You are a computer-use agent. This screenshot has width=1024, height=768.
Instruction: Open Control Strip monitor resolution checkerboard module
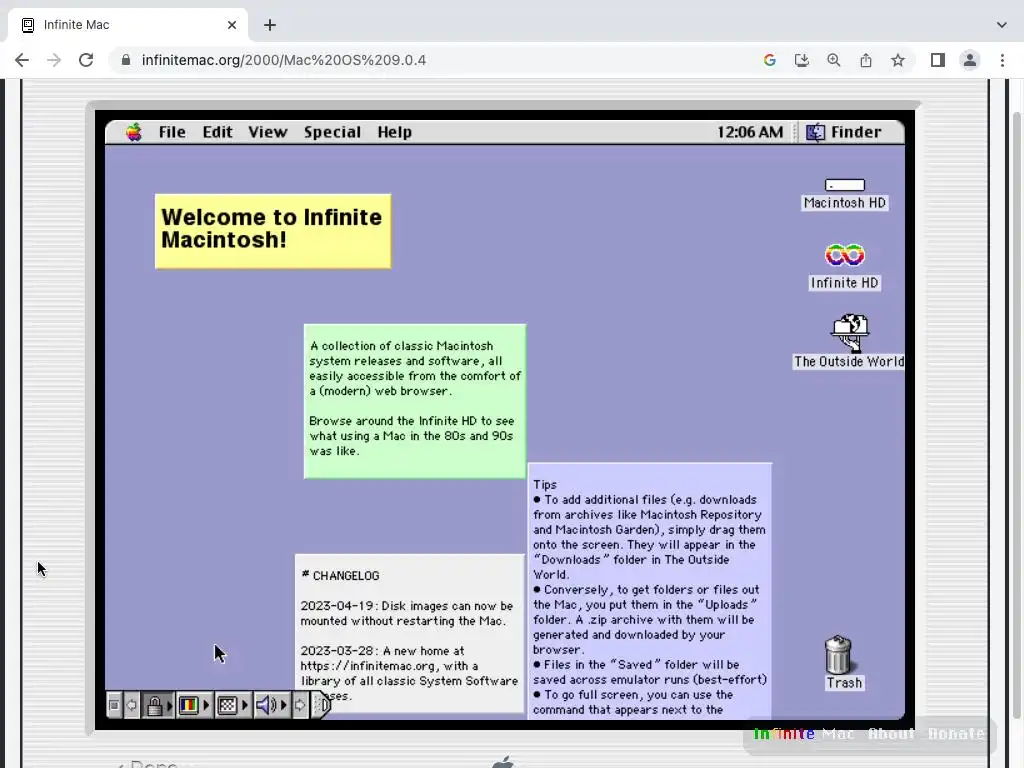click(x=227, y=705)
